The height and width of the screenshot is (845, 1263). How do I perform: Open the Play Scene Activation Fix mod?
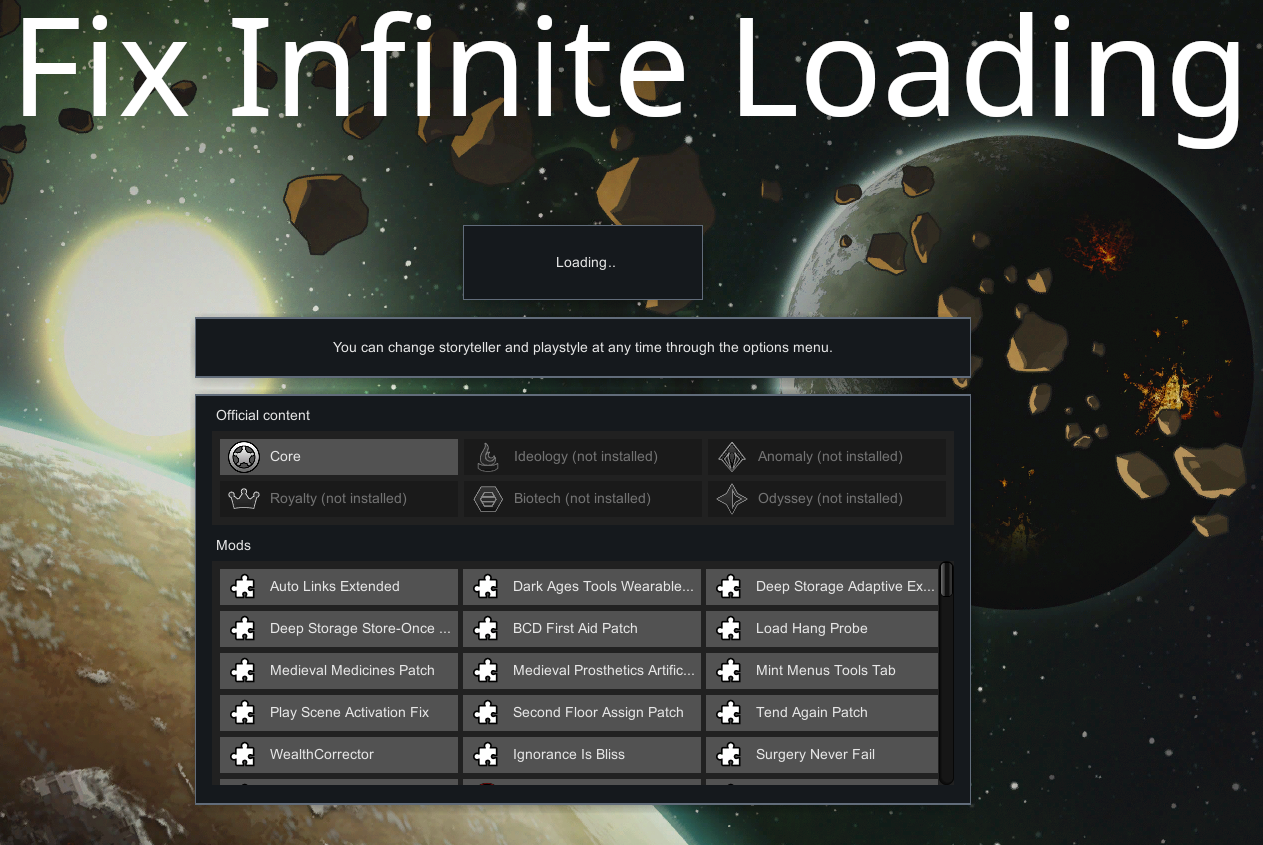click(339, 713)
